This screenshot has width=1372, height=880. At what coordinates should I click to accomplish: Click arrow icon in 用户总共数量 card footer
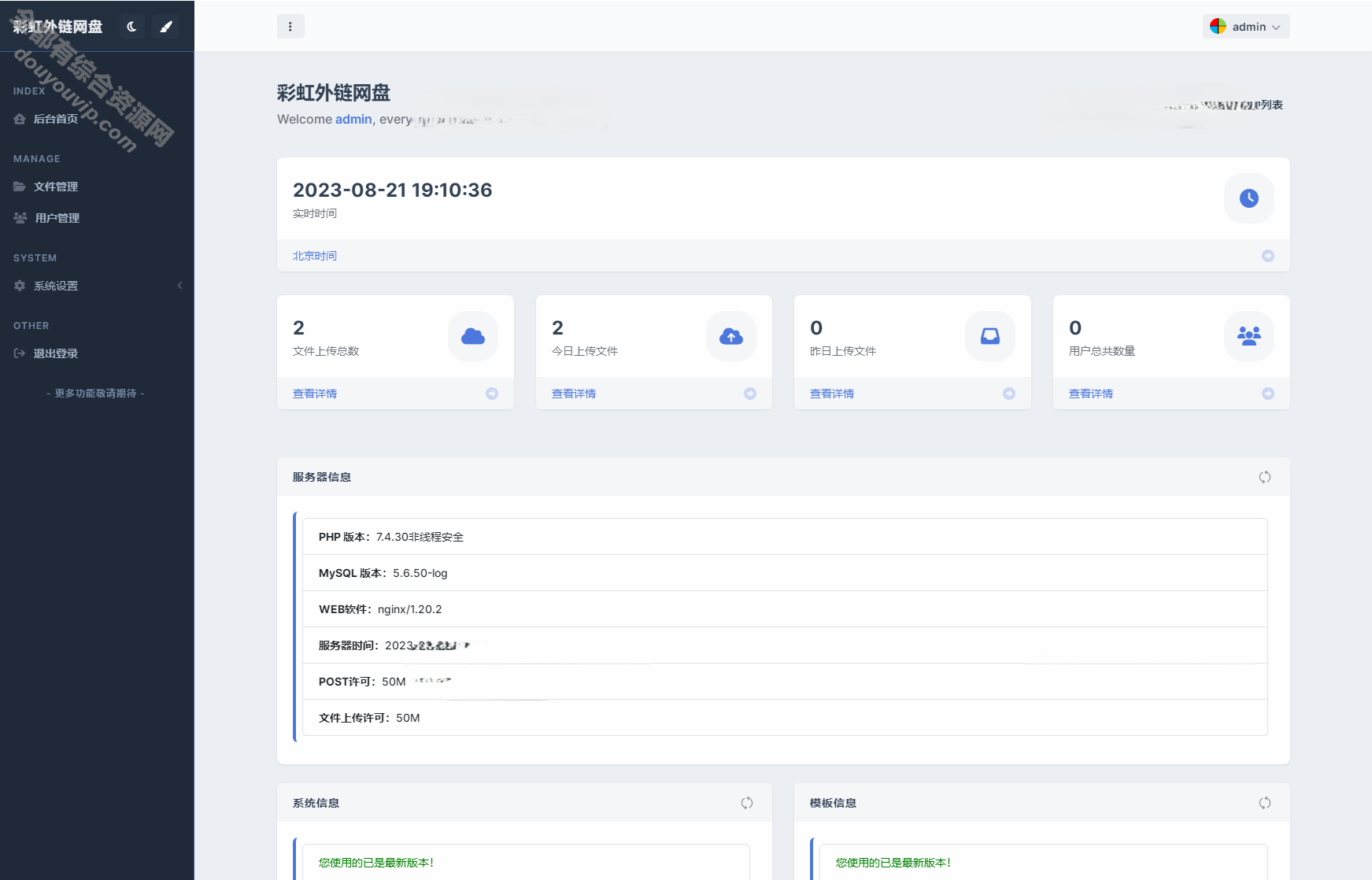pos(1268,394)
